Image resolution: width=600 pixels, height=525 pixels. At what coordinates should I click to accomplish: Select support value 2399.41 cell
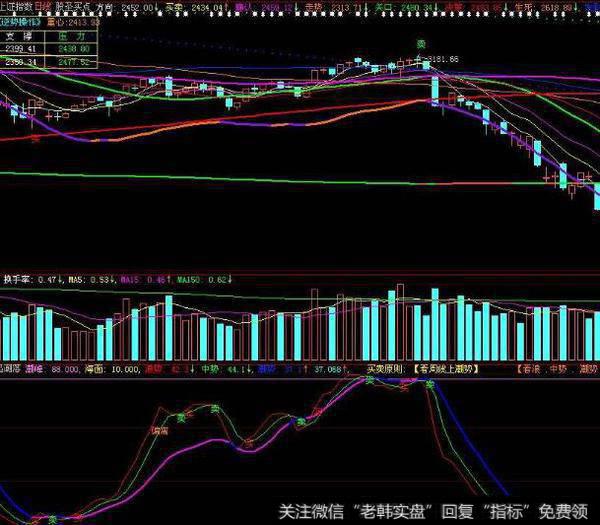[20, 47]
